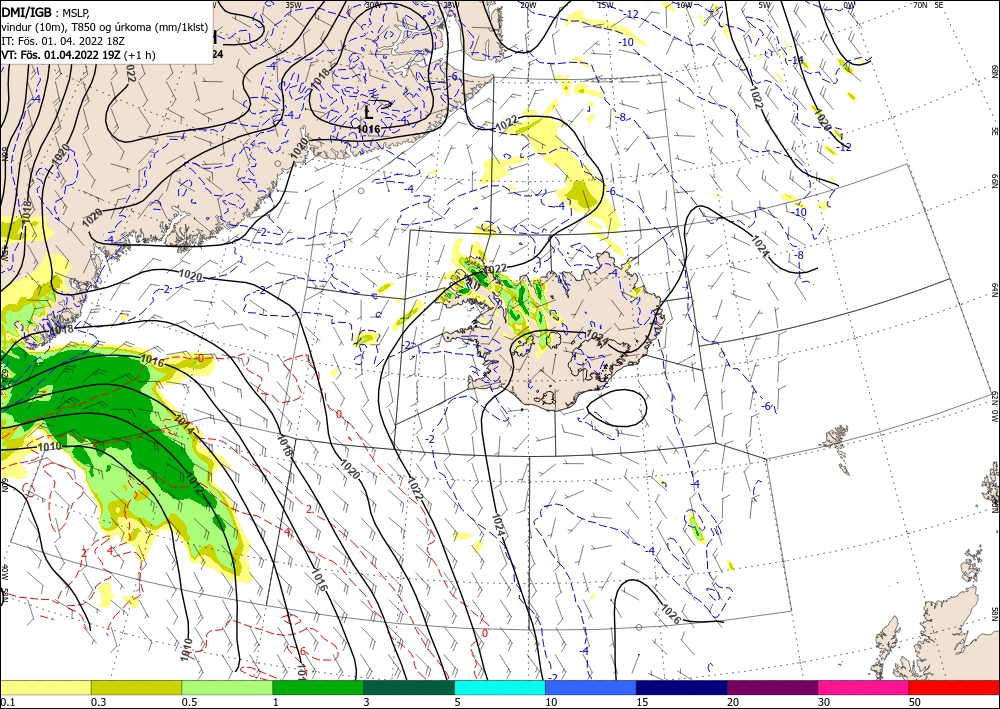Screen dimensions: 1000x709
Task: Click the legend value '0.3'
Action: (98, 702)
